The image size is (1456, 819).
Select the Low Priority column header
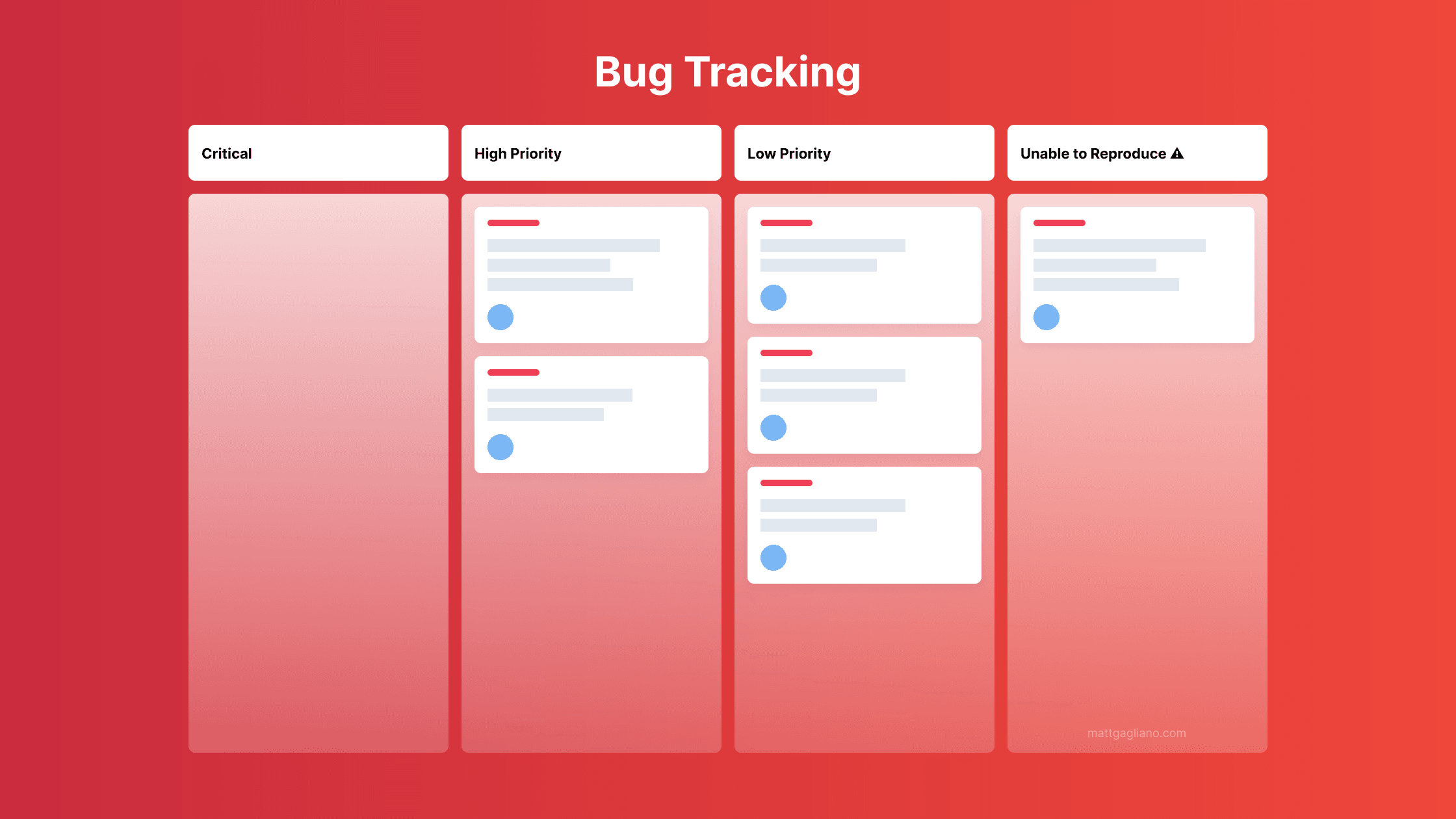click(x=864, y=153)
